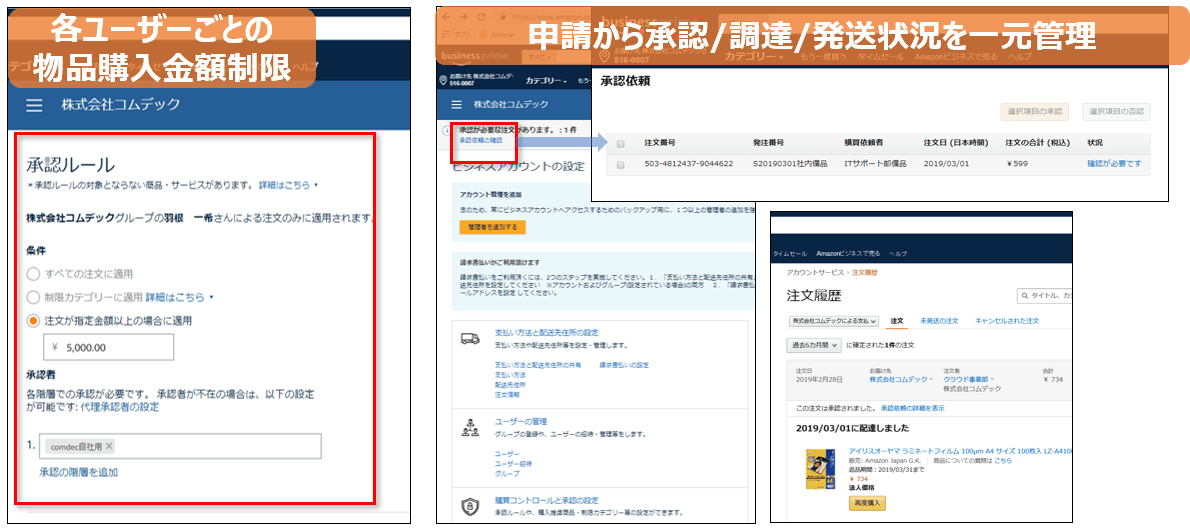Click the delivery truck icon for payment settings
Screen dimensions: 1190x530
pyautogui.click(x=471, y=339)
